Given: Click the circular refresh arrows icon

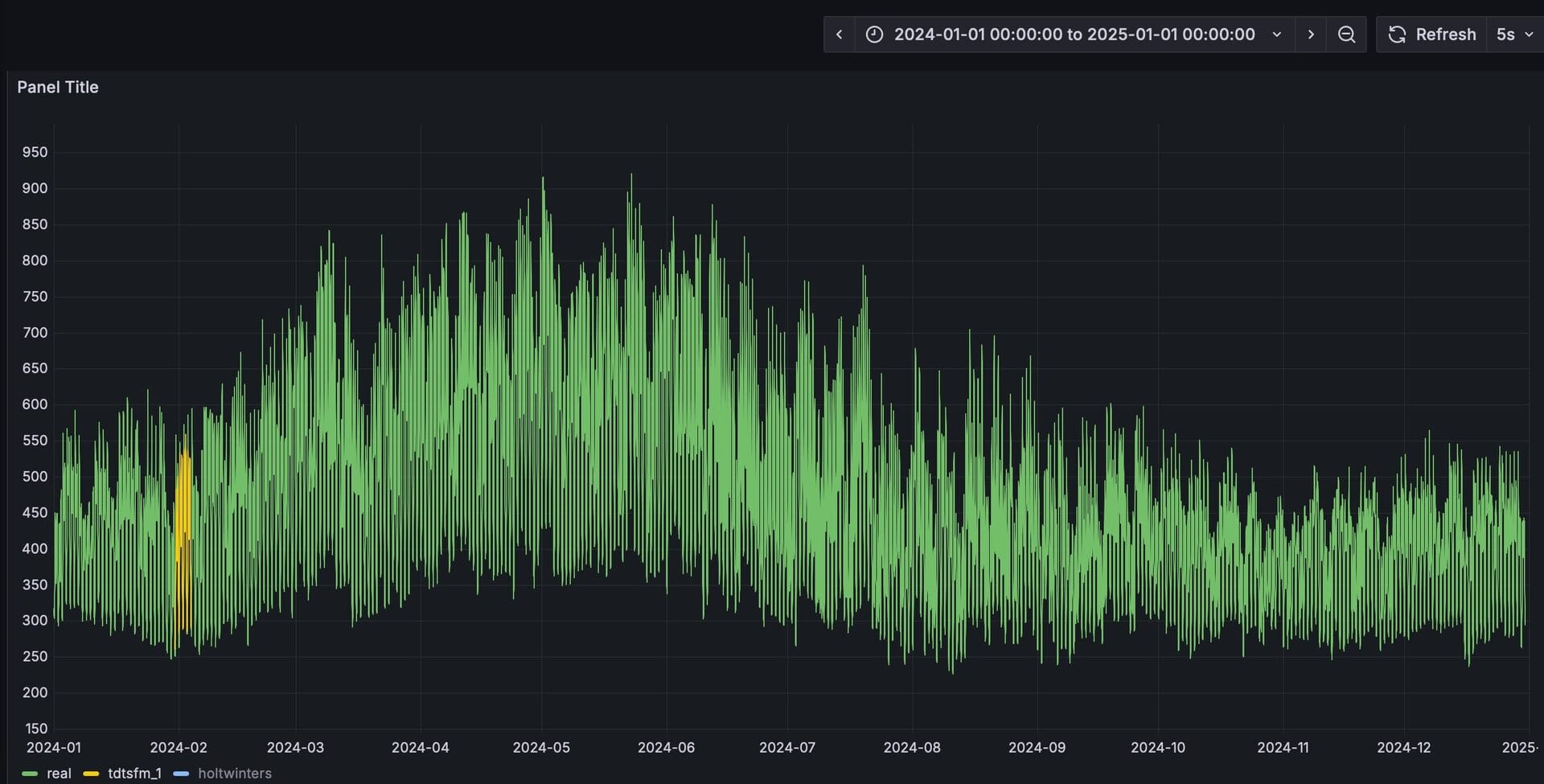Looking at the screenshot, I should coord(1397,35).
